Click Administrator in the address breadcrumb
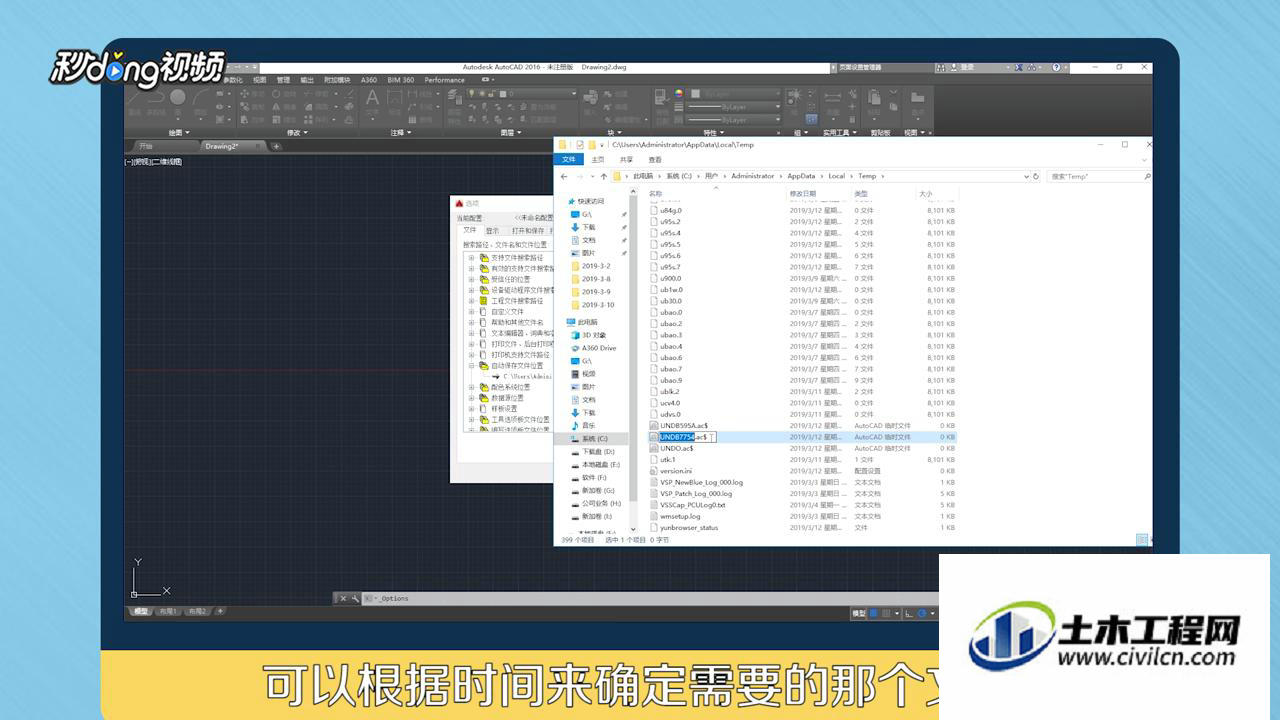 (x=752, y=176)
